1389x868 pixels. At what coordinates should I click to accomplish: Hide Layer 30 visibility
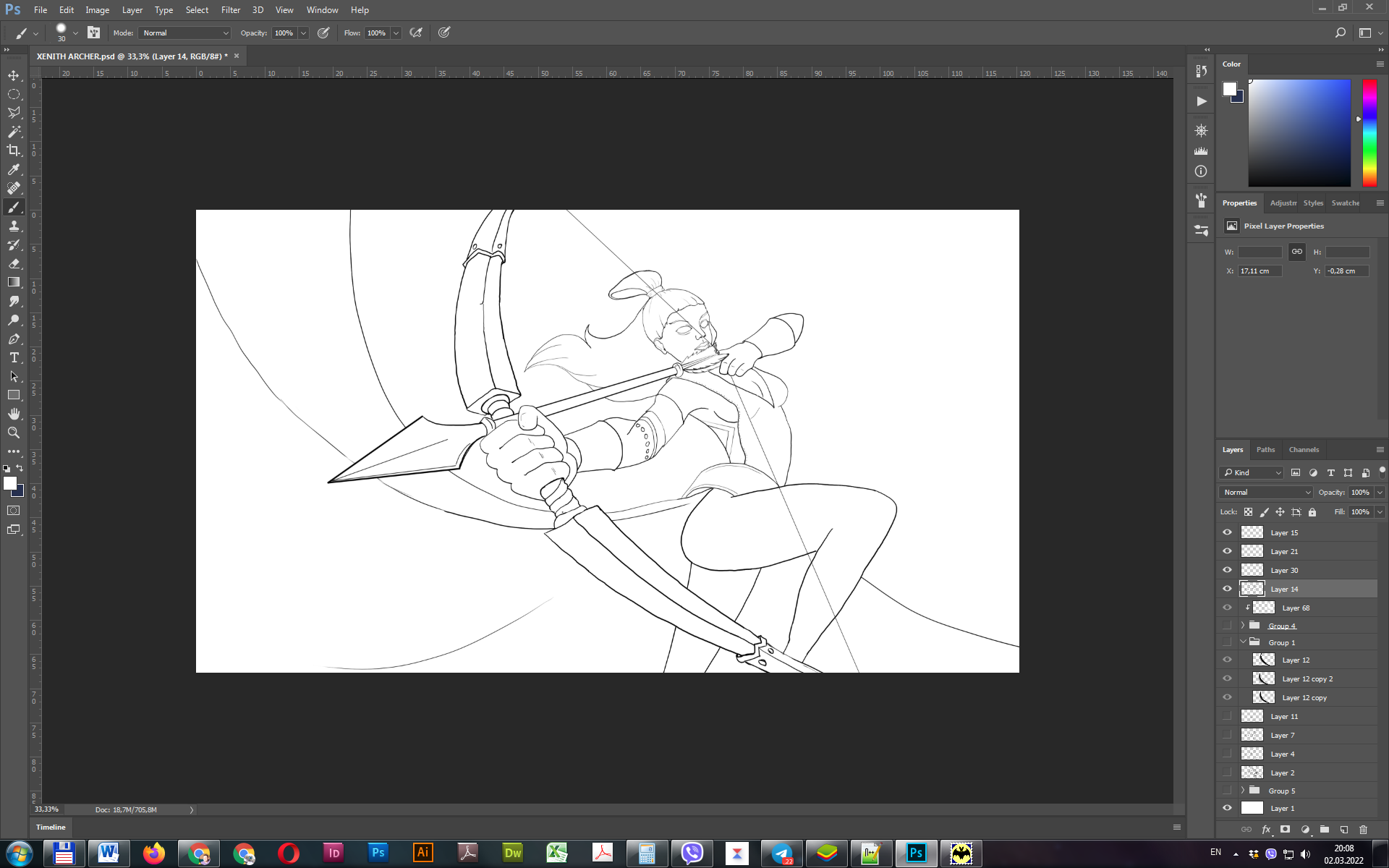tap(1227, 570)
